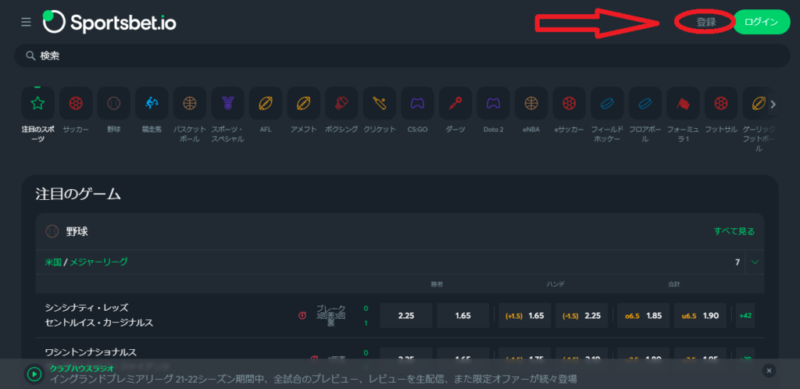This screenshot has width=800, height=389.
Task: Click the live timer icon for シンシナティ・レッズ match
Action: pyautogui.click(x=302, y=315)
